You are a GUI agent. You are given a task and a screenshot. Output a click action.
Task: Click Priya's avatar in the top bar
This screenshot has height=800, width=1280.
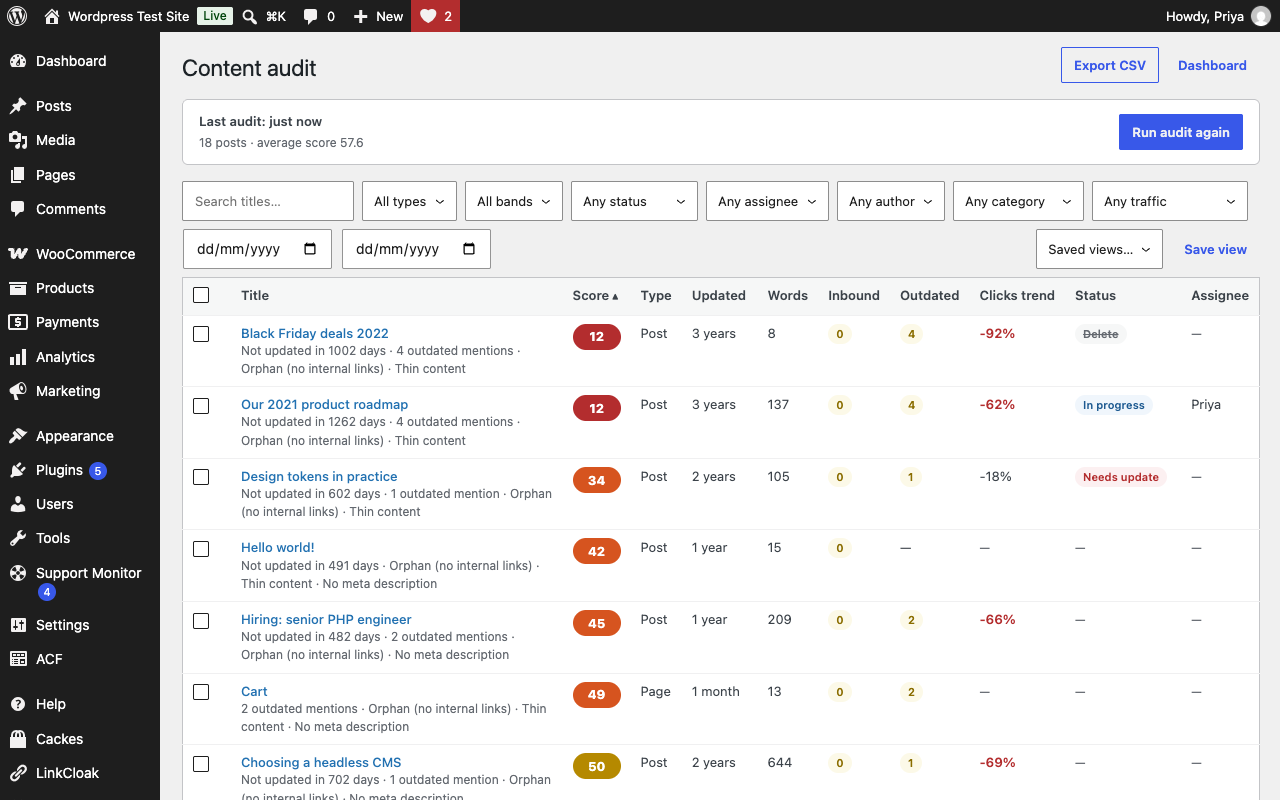click(1261, 16)
